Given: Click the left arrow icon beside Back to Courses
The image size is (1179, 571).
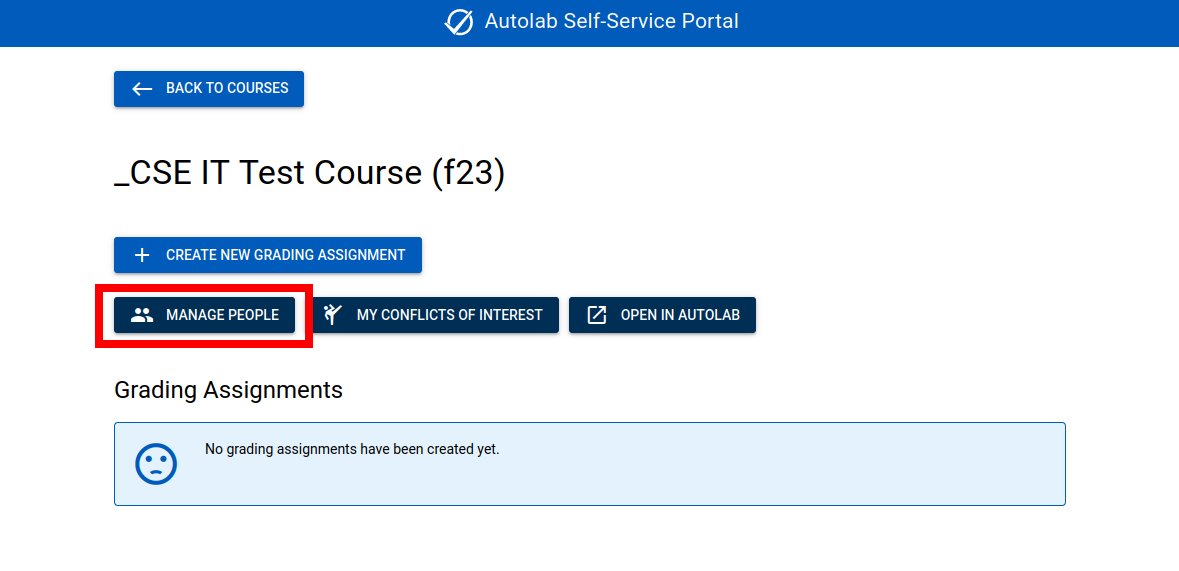Looking at the screenshot, I should [x=142, y=89].
